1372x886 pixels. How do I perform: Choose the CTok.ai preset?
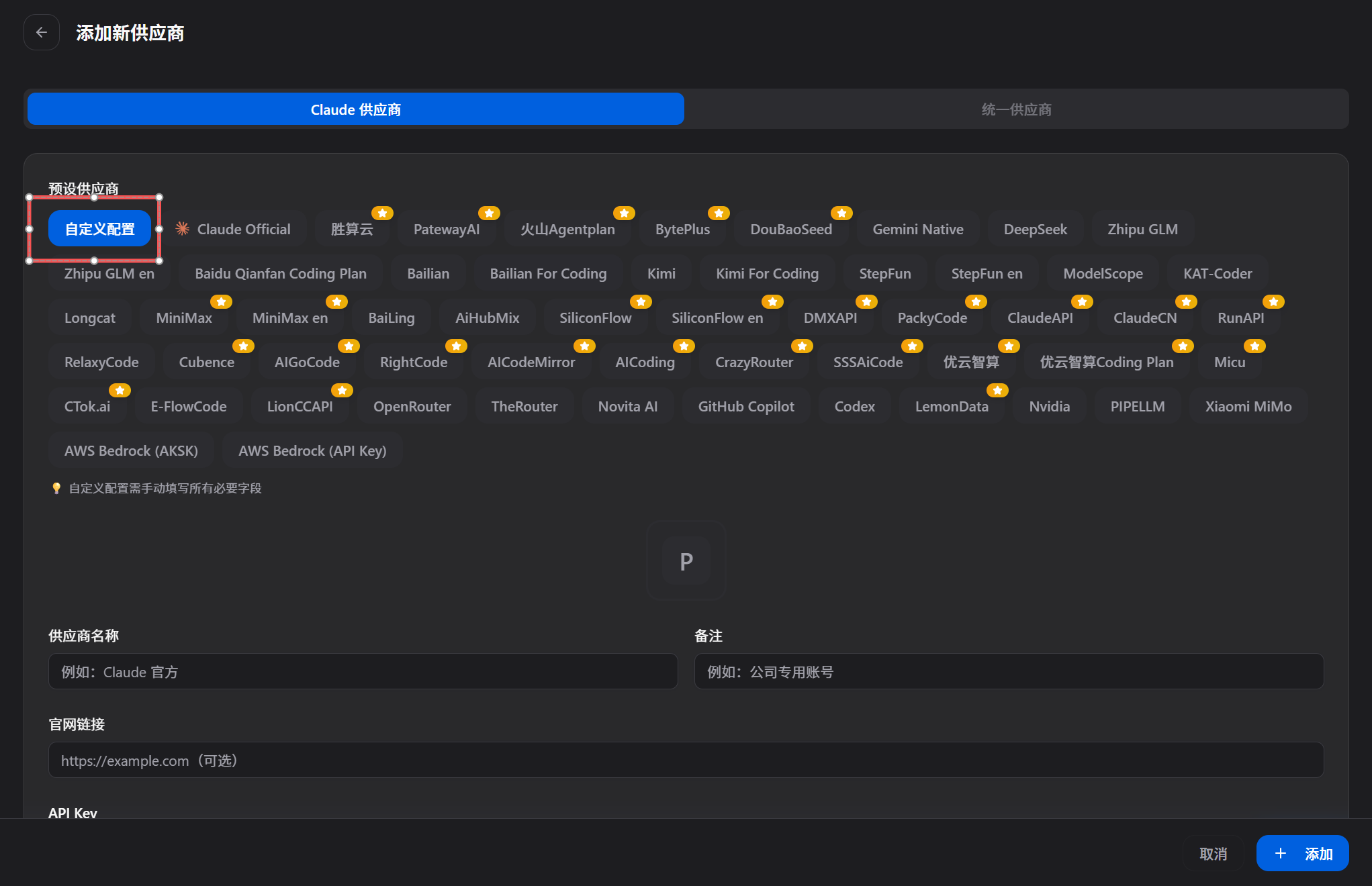pos(87,406)
